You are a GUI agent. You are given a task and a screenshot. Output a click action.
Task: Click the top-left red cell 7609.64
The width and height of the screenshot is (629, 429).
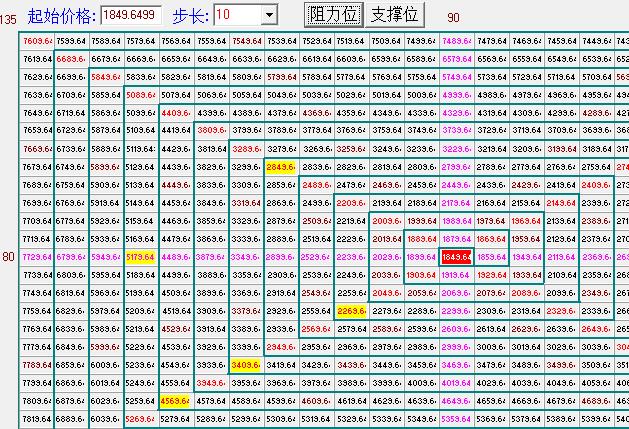coord(36,41)
